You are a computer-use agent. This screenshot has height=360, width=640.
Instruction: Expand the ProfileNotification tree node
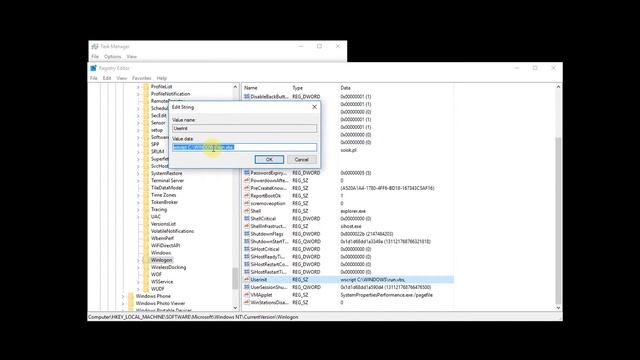coord(138,94)
